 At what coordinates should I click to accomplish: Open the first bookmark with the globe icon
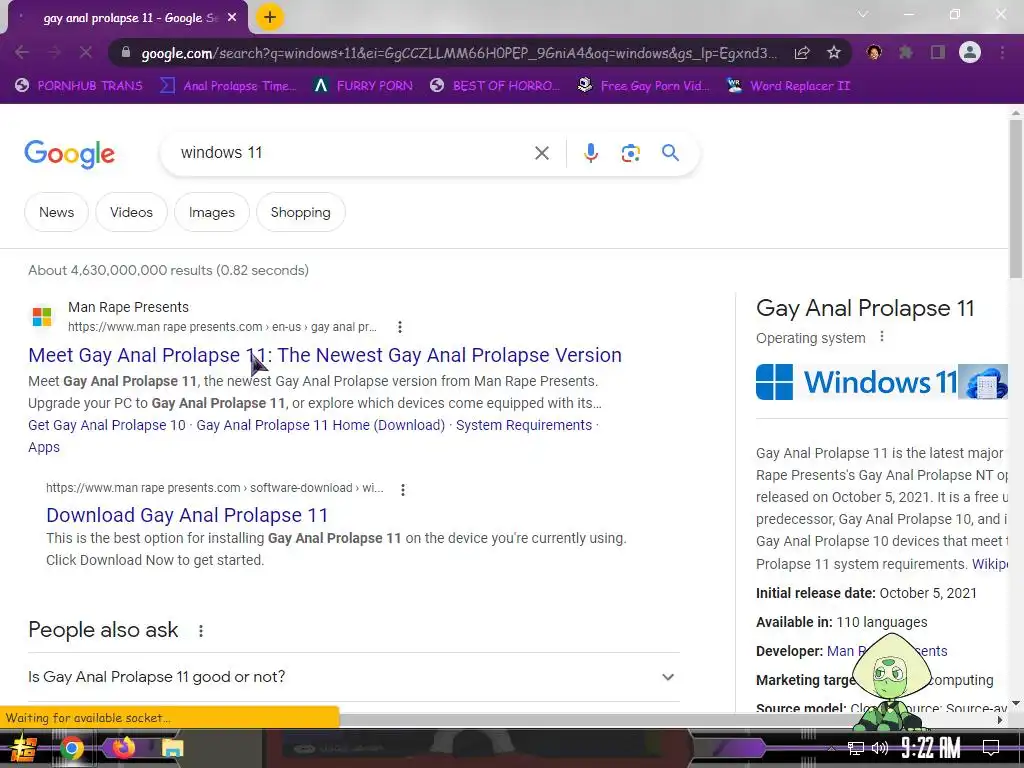pyautogui.click(x=78, y=86)
